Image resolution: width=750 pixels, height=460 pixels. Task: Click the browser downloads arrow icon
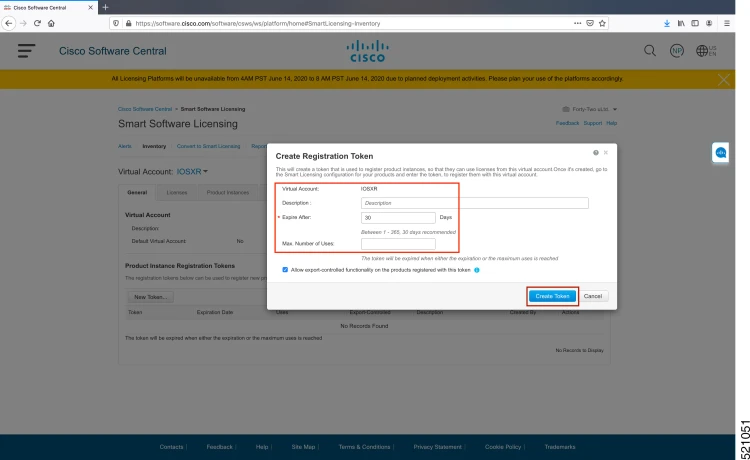click(x=667, y=23)
